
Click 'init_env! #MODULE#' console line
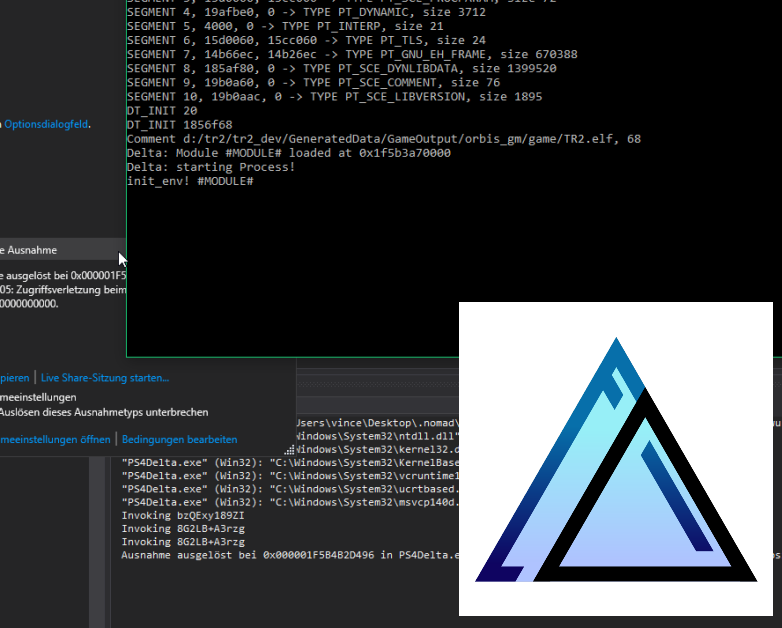[x=190, y=181]
